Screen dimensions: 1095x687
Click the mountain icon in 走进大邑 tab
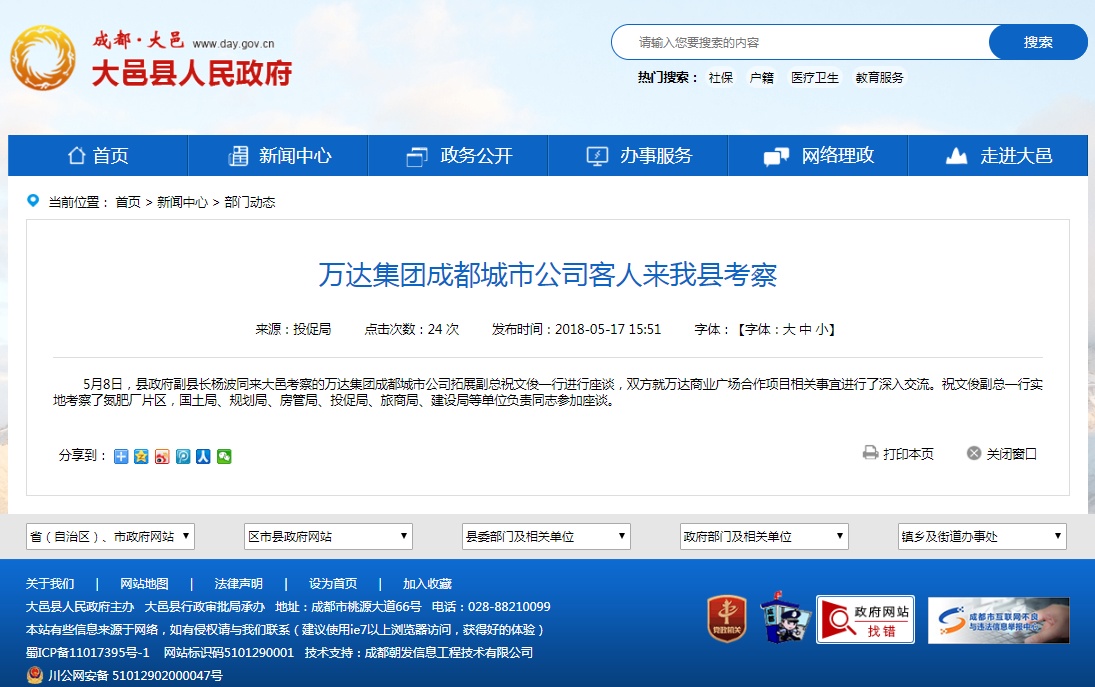[956, 156]
